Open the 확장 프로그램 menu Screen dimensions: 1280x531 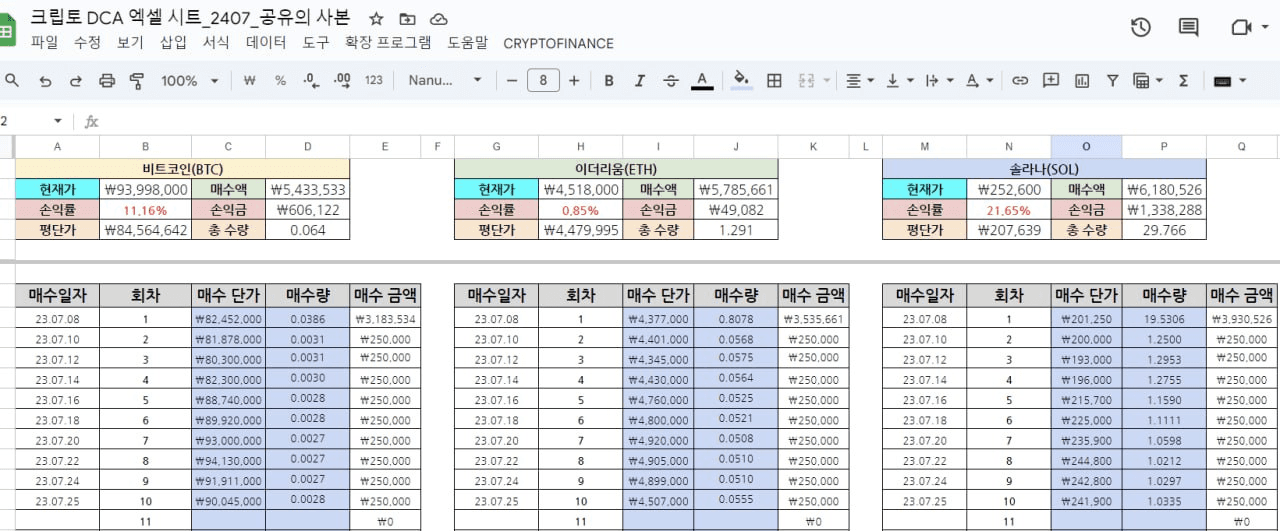(x=388, y=43)
